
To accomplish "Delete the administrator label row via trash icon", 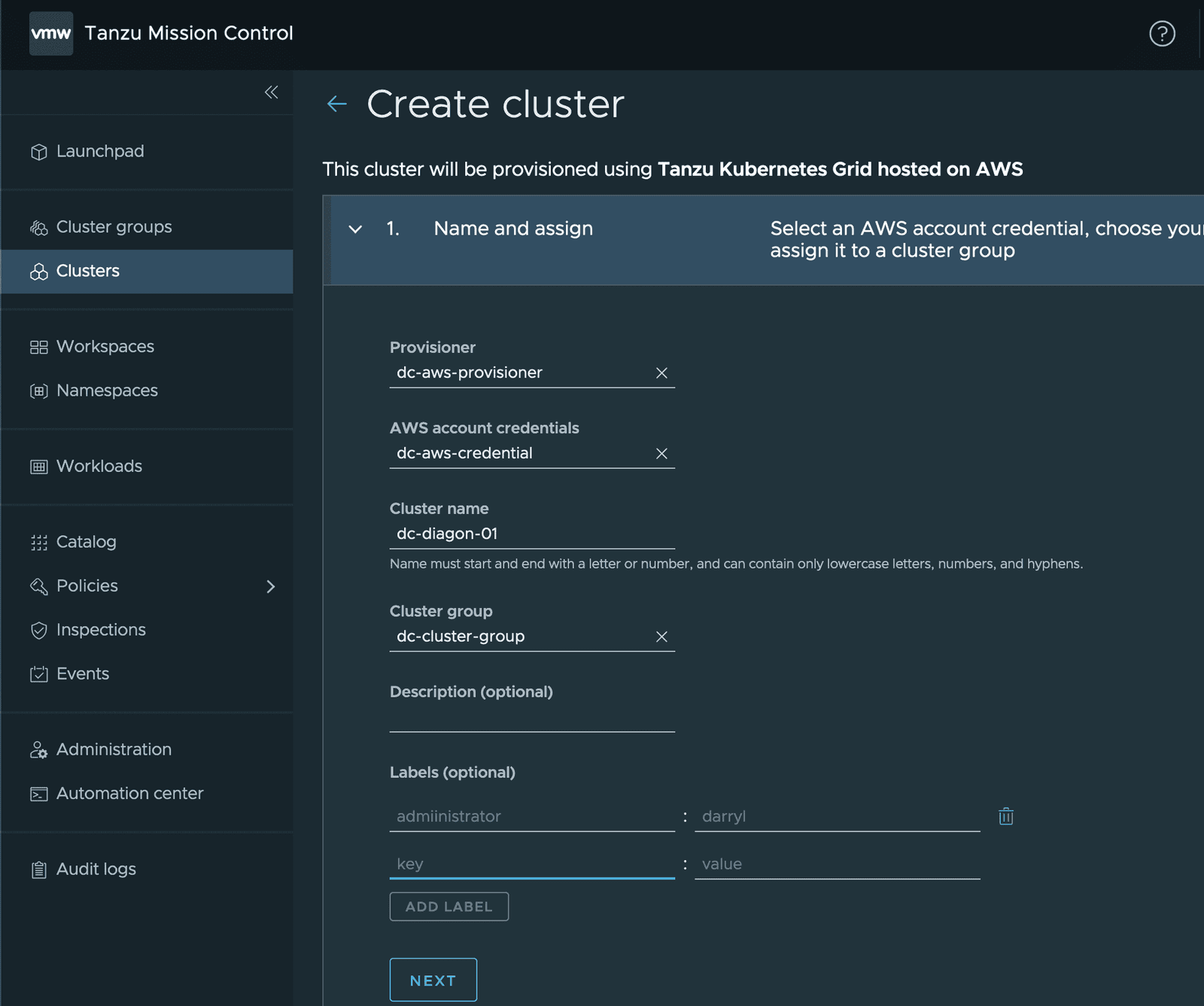I will [x=1005, y=816].
